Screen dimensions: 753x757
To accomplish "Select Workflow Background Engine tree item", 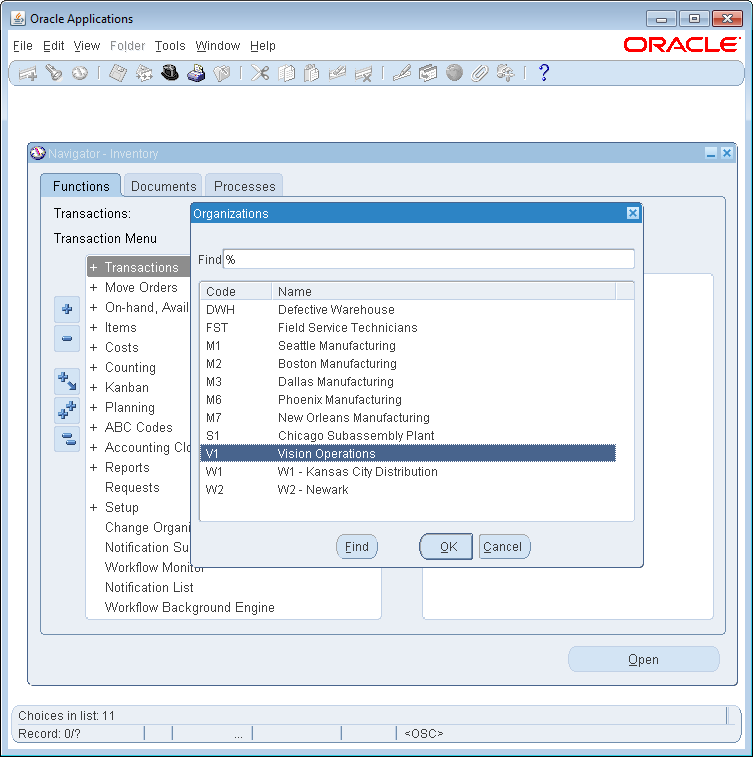I will pos(190,607).
